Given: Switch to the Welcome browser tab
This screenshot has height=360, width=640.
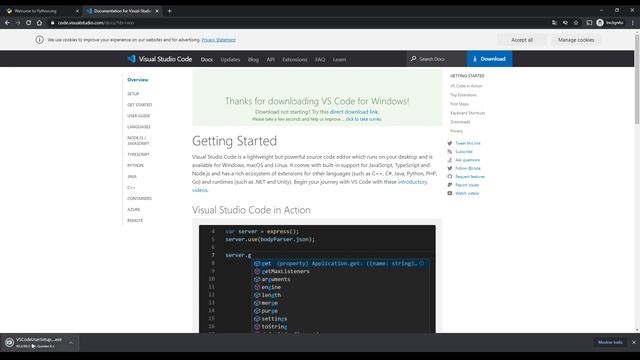Looking at the screenshot, I should pyautogui.click(x=41, y=11).
